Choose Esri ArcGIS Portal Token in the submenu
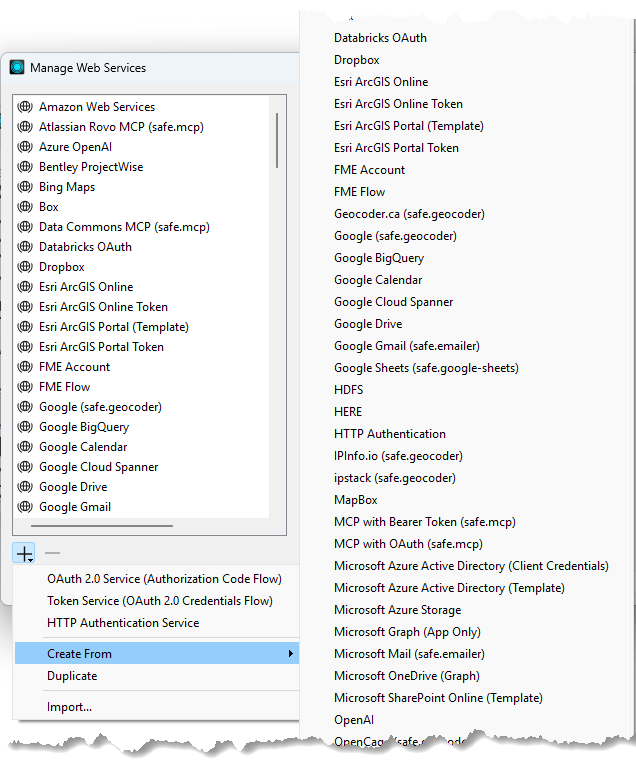Screen dimensions: 636x761 click(396, 148)
